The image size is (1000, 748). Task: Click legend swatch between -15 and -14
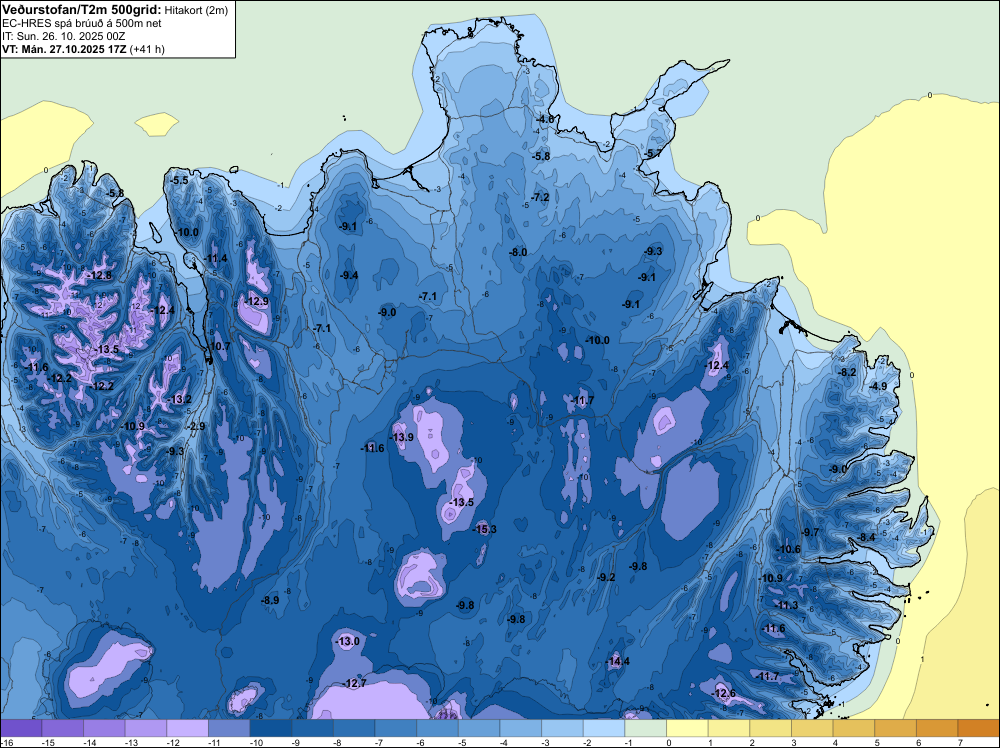[x=62, y=728]
